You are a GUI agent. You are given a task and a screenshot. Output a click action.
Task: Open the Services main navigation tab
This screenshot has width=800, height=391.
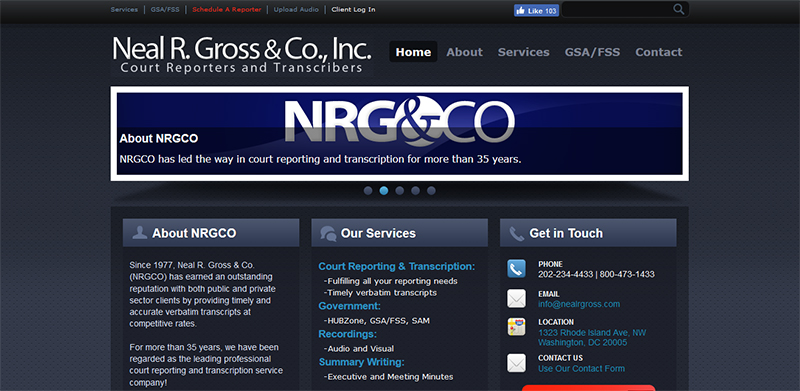[x=523, y=52]
